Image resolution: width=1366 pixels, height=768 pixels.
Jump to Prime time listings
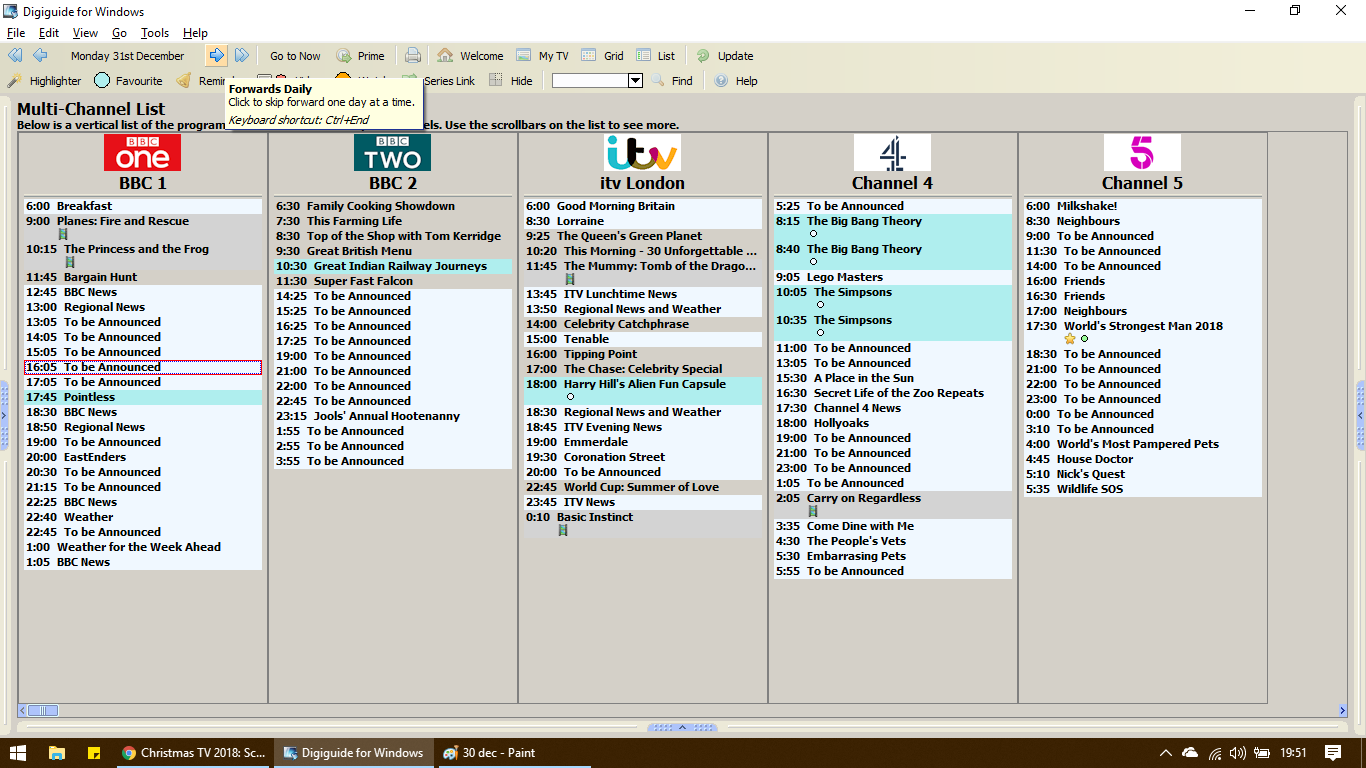tap(360, 56)
